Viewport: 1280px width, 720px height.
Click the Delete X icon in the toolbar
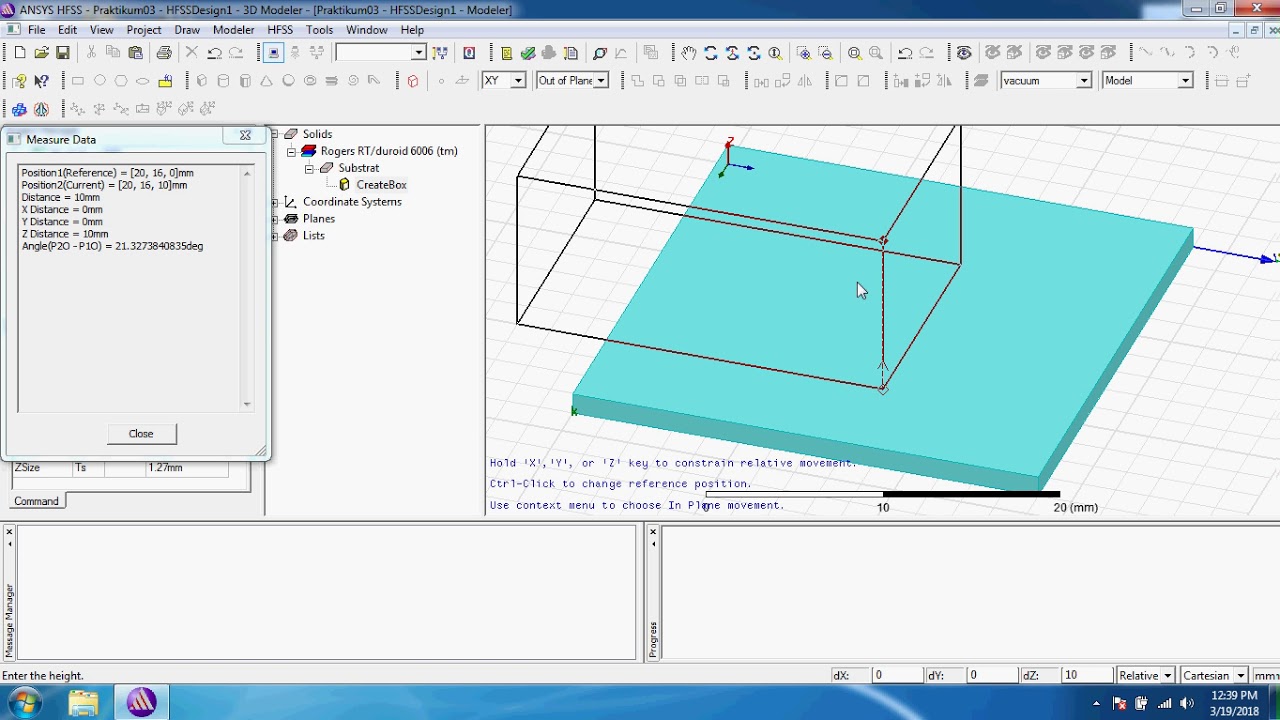click(192, 53)
